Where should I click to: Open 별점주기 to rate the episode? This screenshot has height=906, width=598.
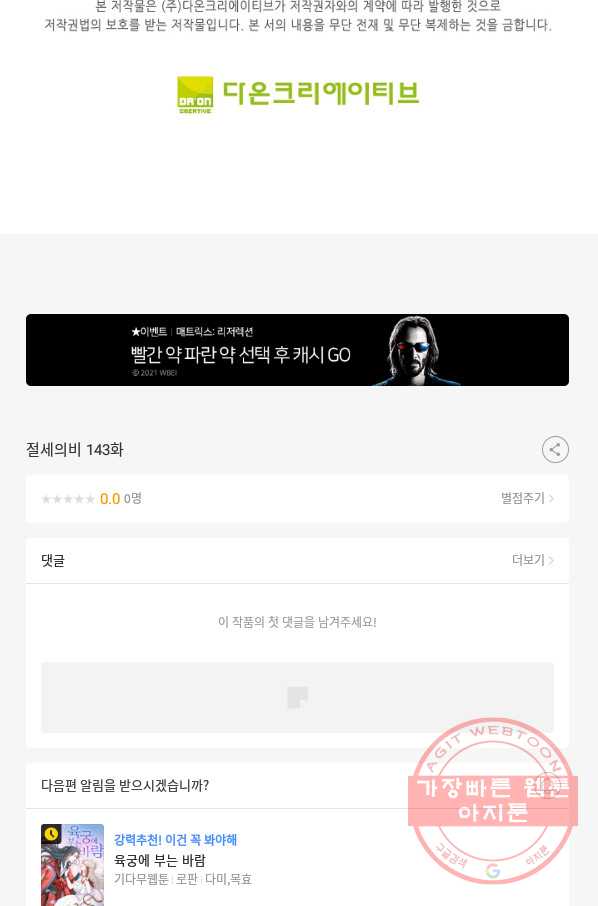(x=527, y=498)
